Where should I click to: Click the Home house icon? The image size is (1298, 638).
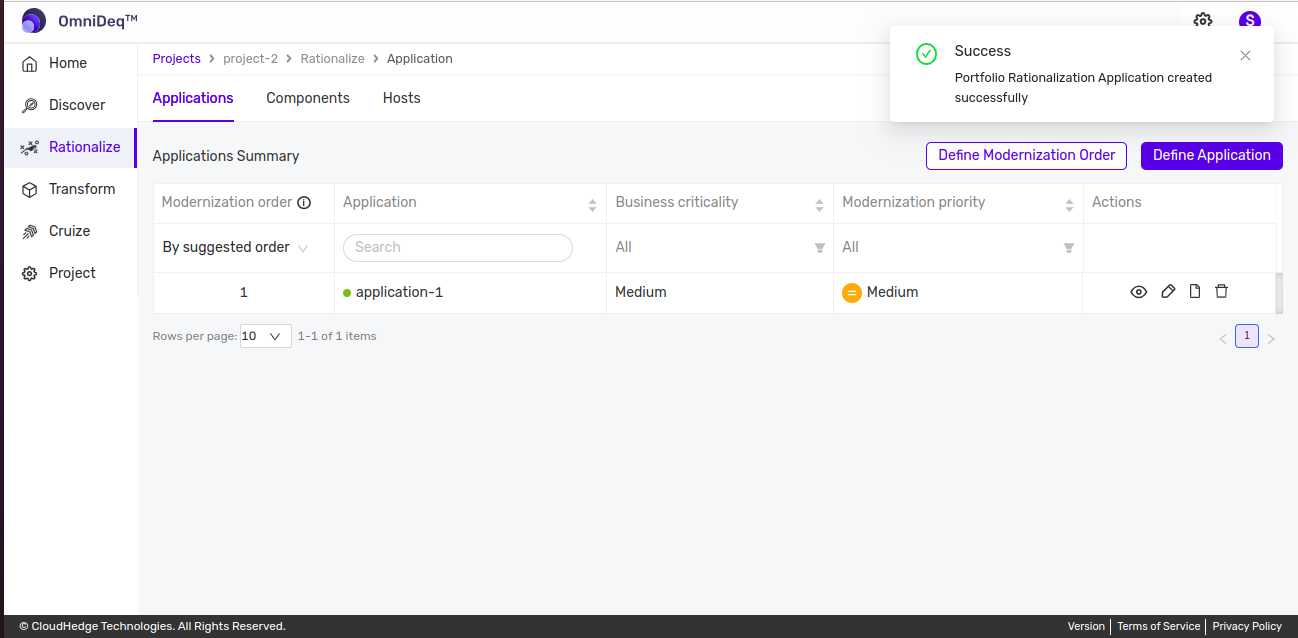coord(30,63)
